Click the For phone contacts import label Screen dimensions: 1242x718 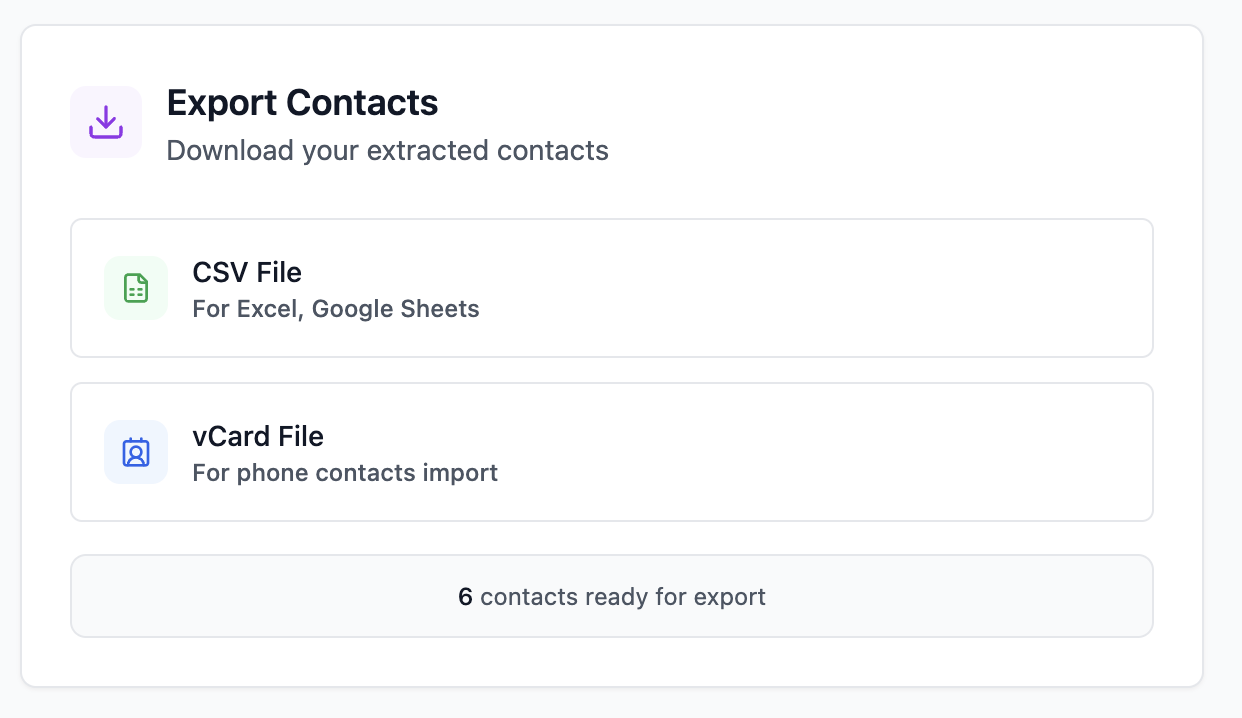coord(345,473)
